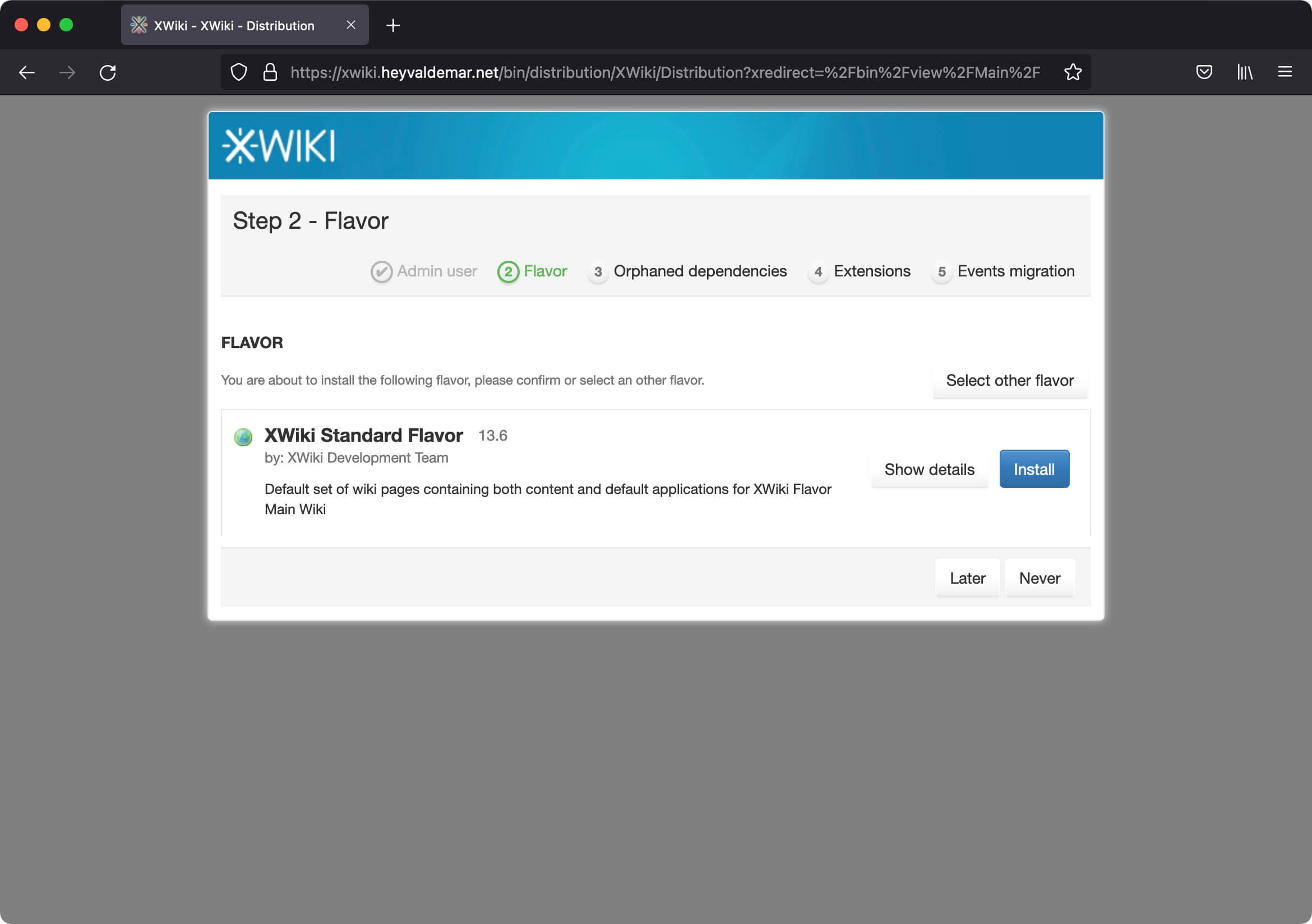The image size is (1312, 924).
Task: Select other flavor dropdown option
Action: (1009, 379)
